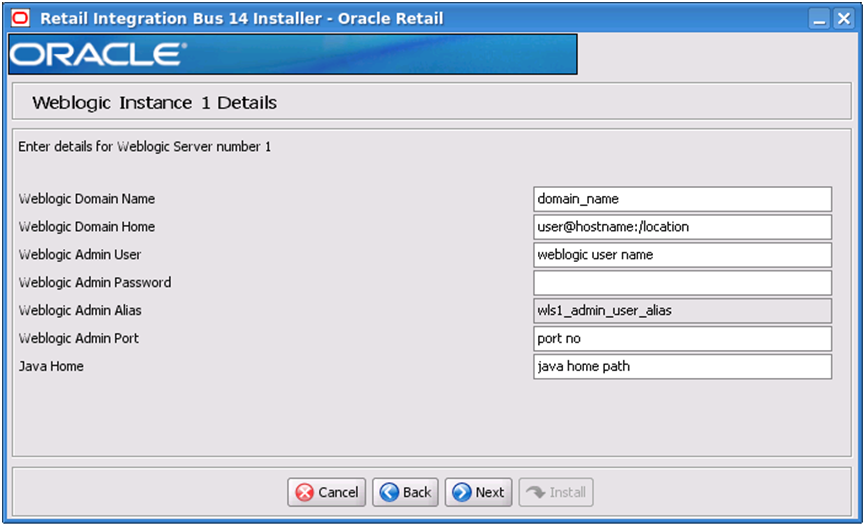Click the 'Weblogic Domain Home' label

[87, 227]
